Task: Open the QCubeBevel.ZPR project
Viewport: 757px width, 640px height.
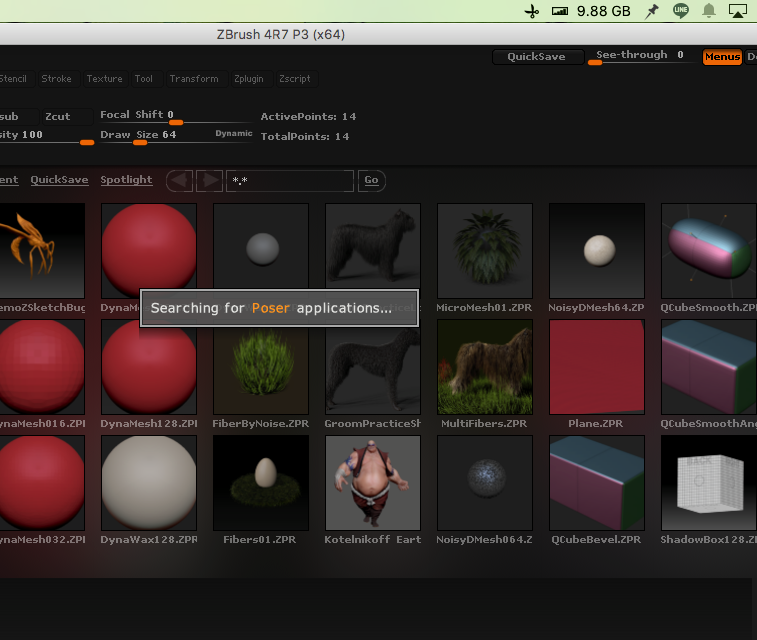Action: point(597,483)
